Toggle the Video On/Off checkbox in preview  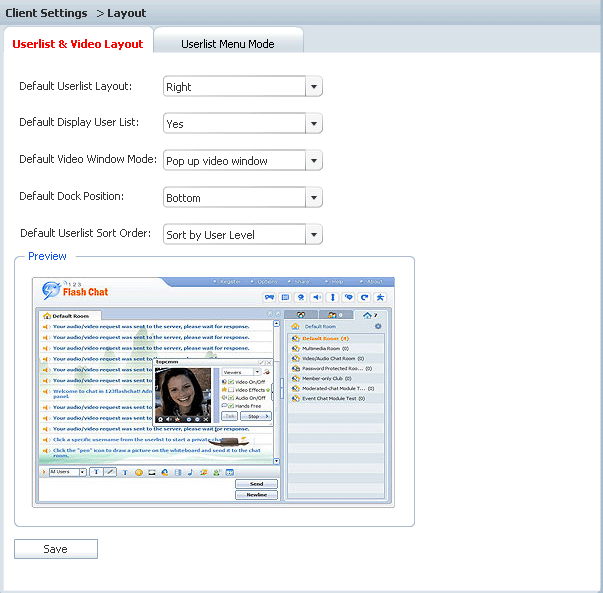click(x=229, y=382)
